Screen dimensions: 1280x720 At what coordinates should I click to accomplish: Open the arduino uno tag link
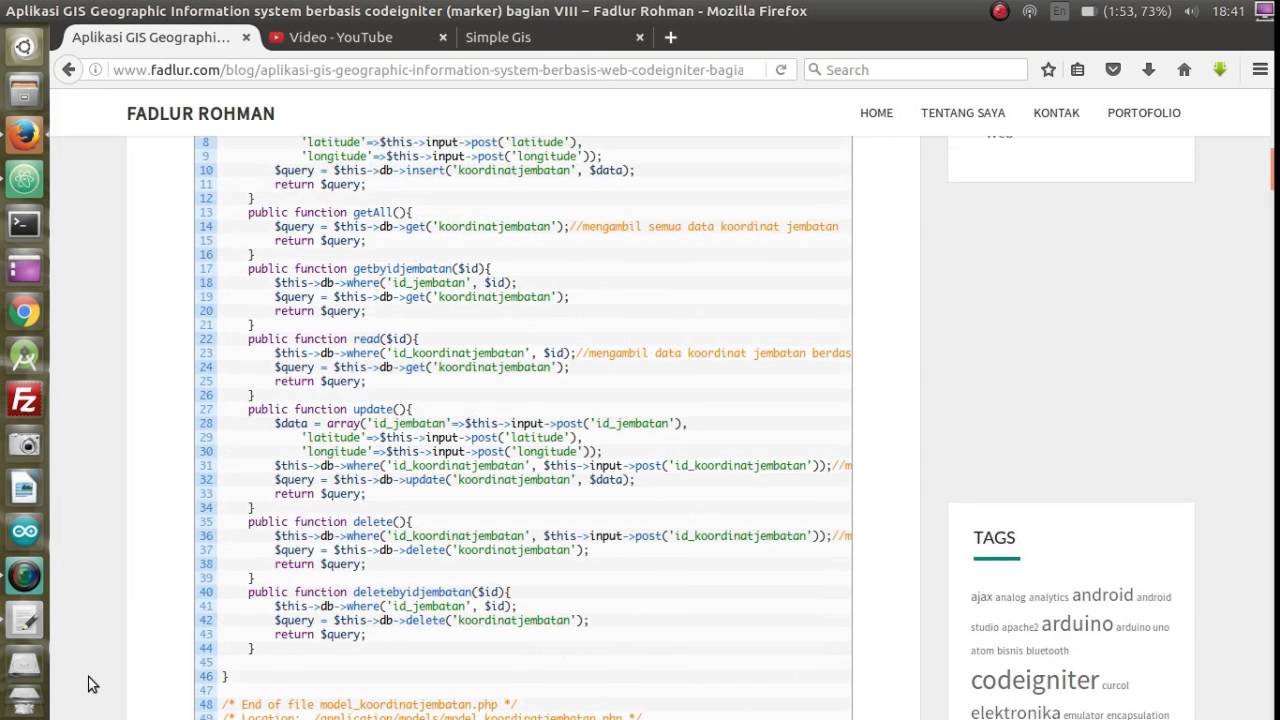(x=1142, y=628)
